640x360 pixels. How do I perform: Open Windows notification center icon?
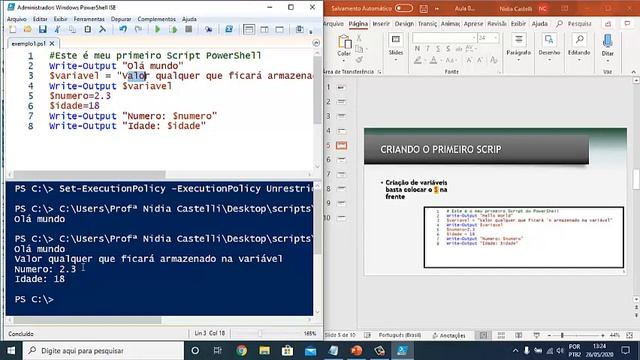(x=625, y=350)
